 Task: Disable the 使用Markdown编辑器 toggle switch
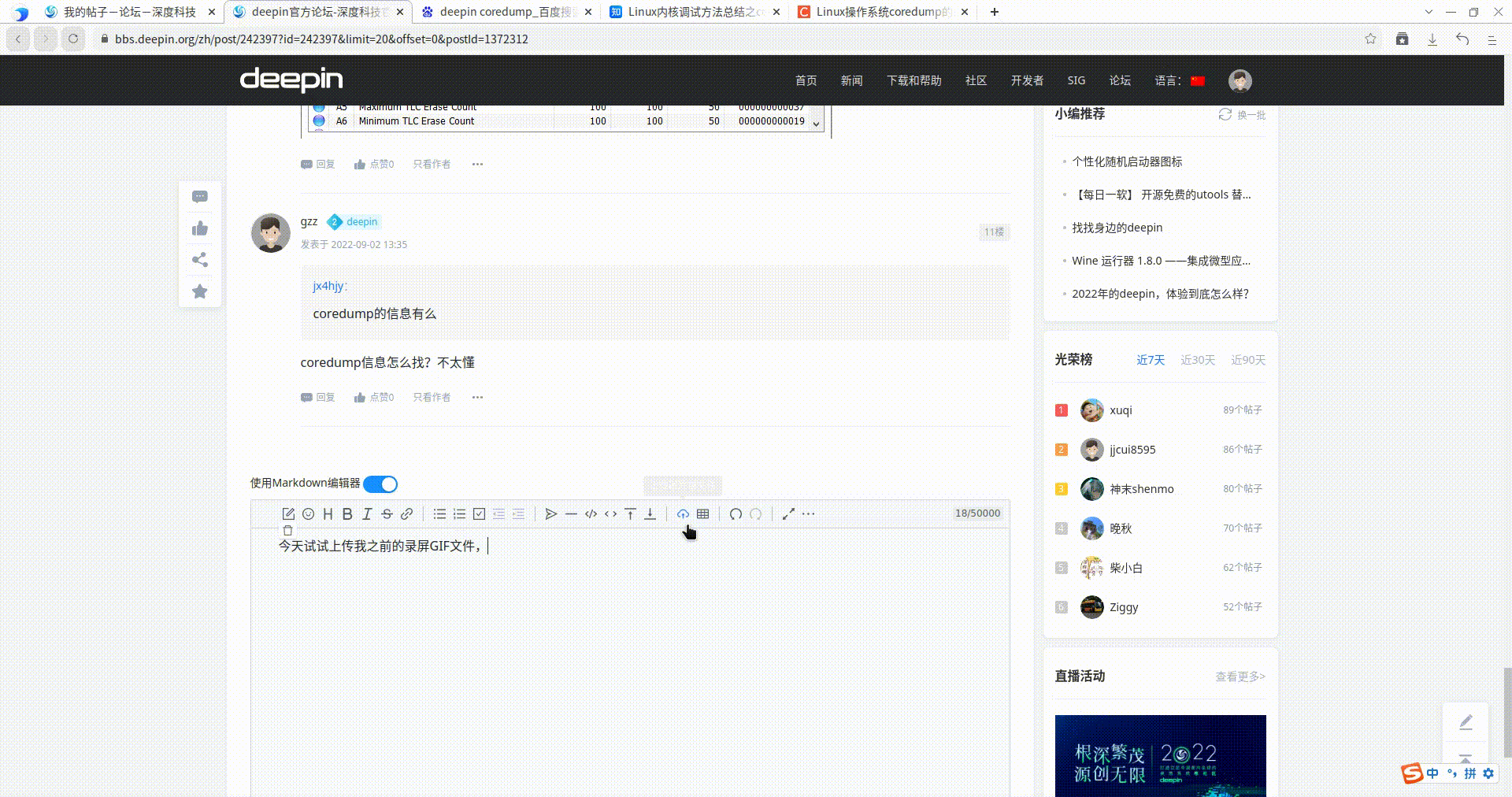pos(381,484)
